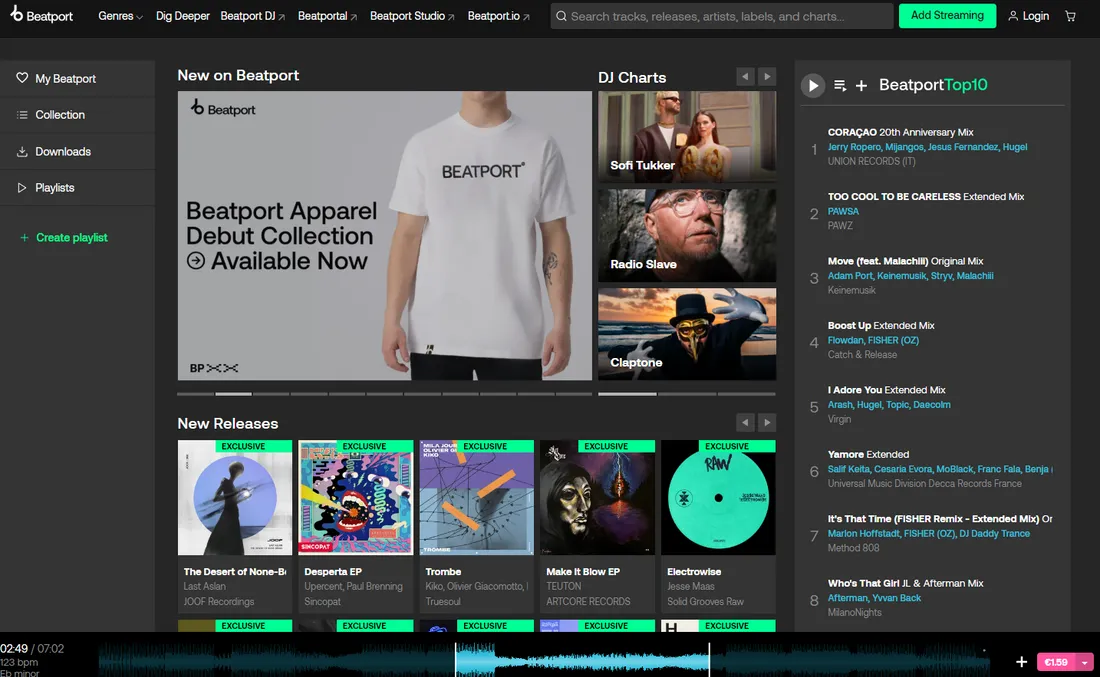
Task: Open the Claptone DJ chart
Action: (x=687, y=334)
